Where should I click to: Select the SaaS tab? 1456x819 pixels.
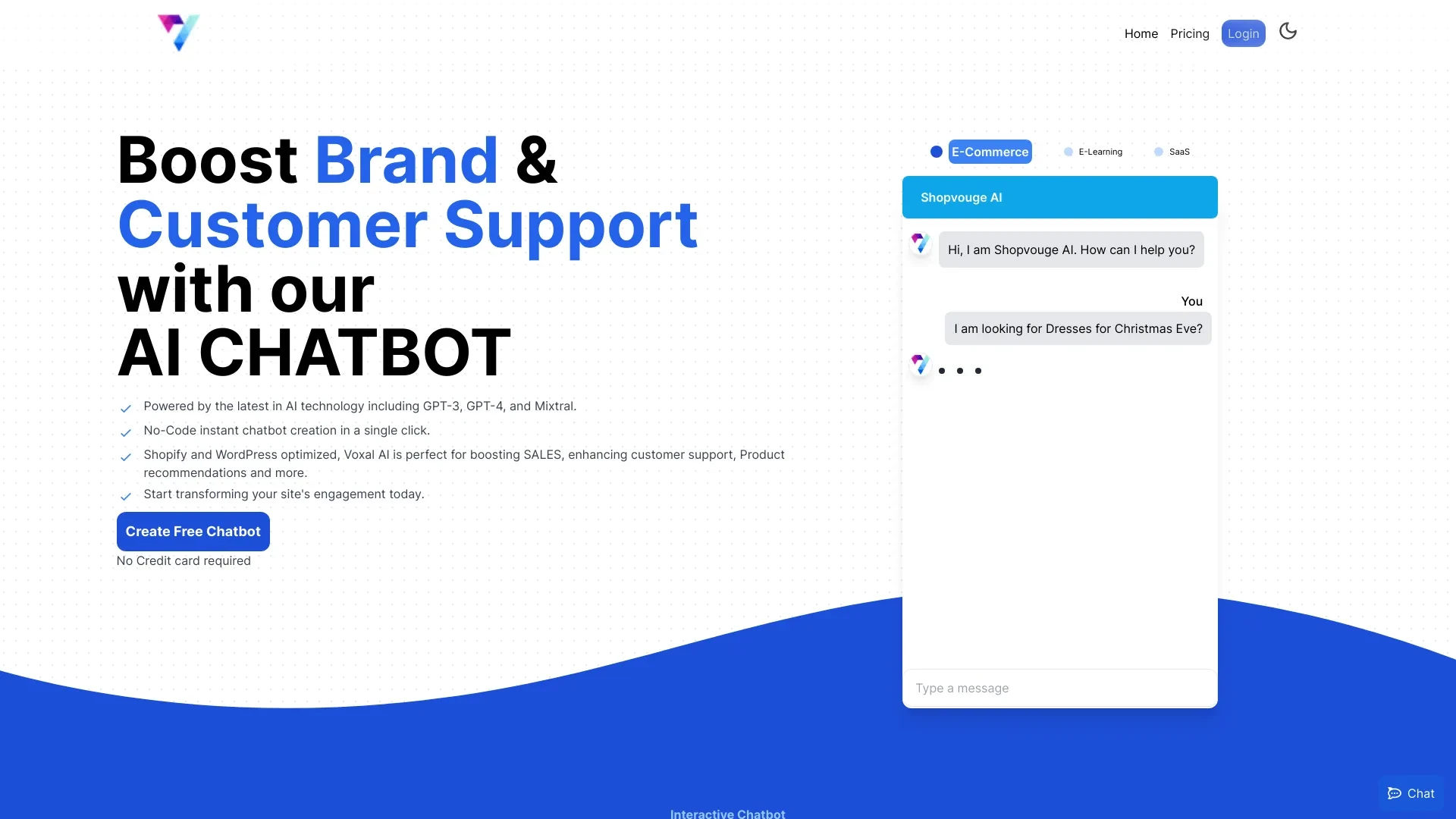point(1179,151)
